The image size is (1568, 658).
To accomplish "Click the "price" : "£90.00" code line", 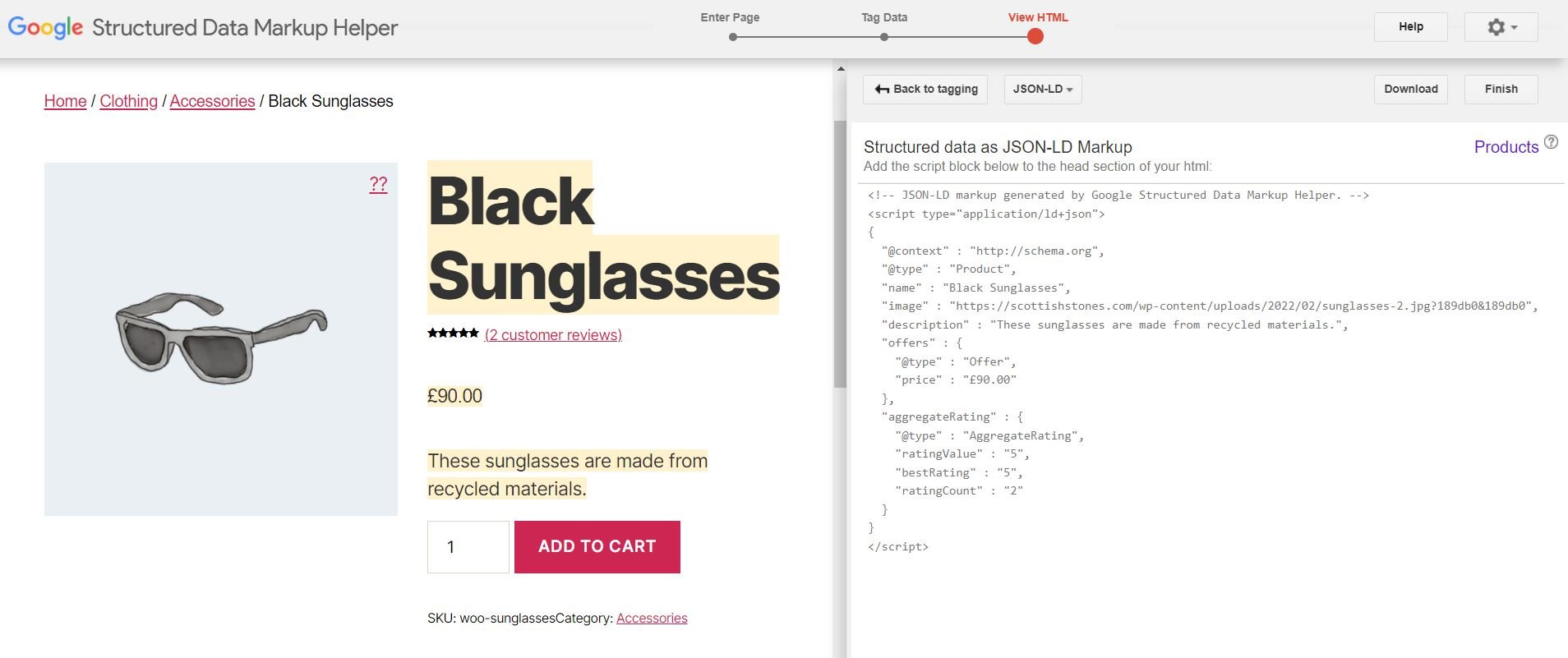I will tap(956, 380).
